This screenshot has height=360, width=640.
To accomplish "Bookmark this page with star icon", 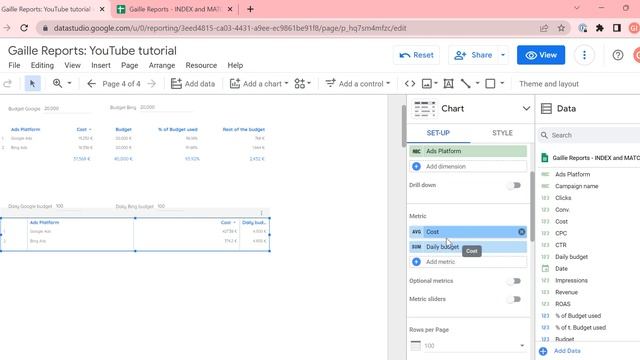I will point(561,28).
